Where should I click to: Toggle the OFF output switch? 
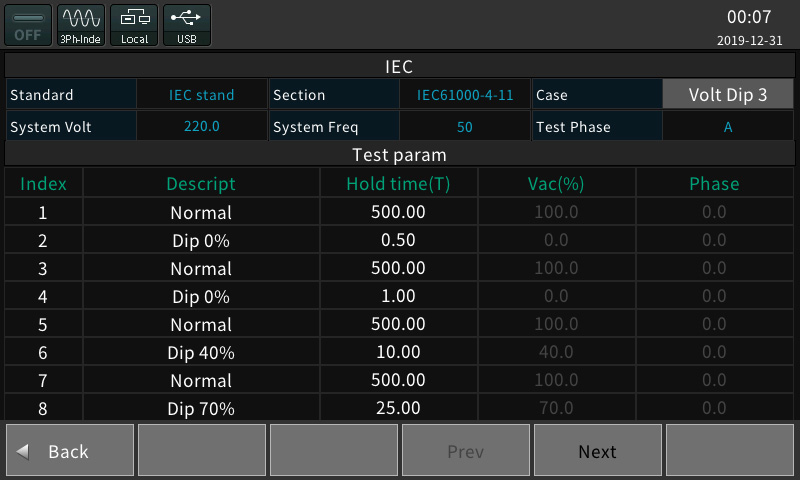[28, 26]
